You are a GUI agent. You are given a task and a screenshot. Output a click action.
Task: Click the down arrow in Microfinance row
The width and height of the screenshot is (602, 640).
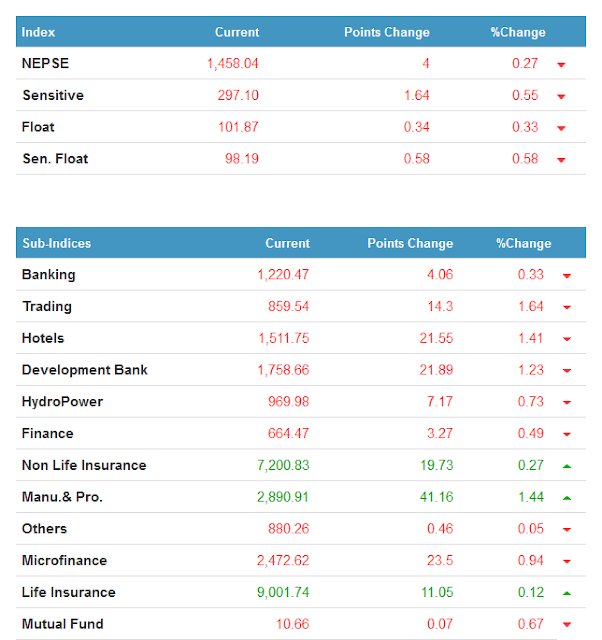pos(567,562)
